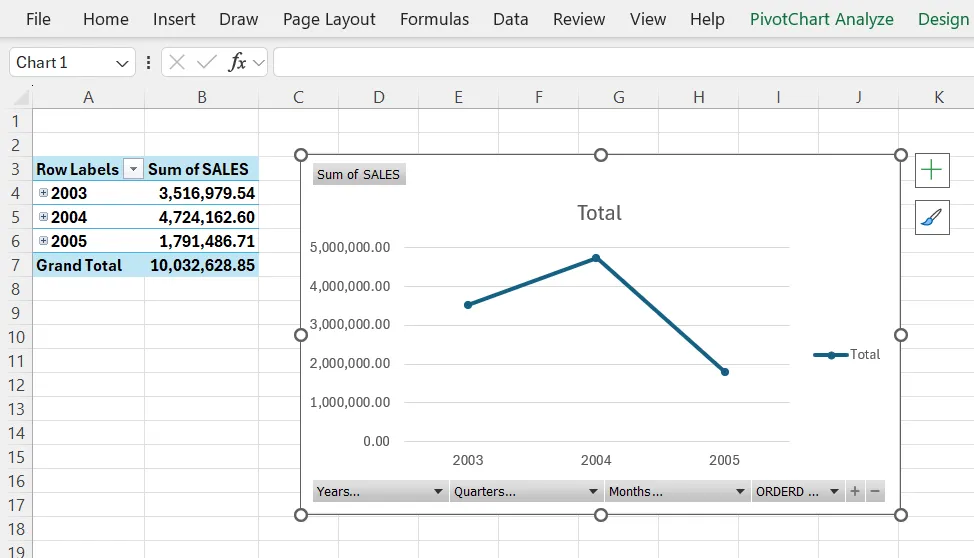Switch to the Draw tab
Screen dimensions: 974x558
click(x=239, y=19)
